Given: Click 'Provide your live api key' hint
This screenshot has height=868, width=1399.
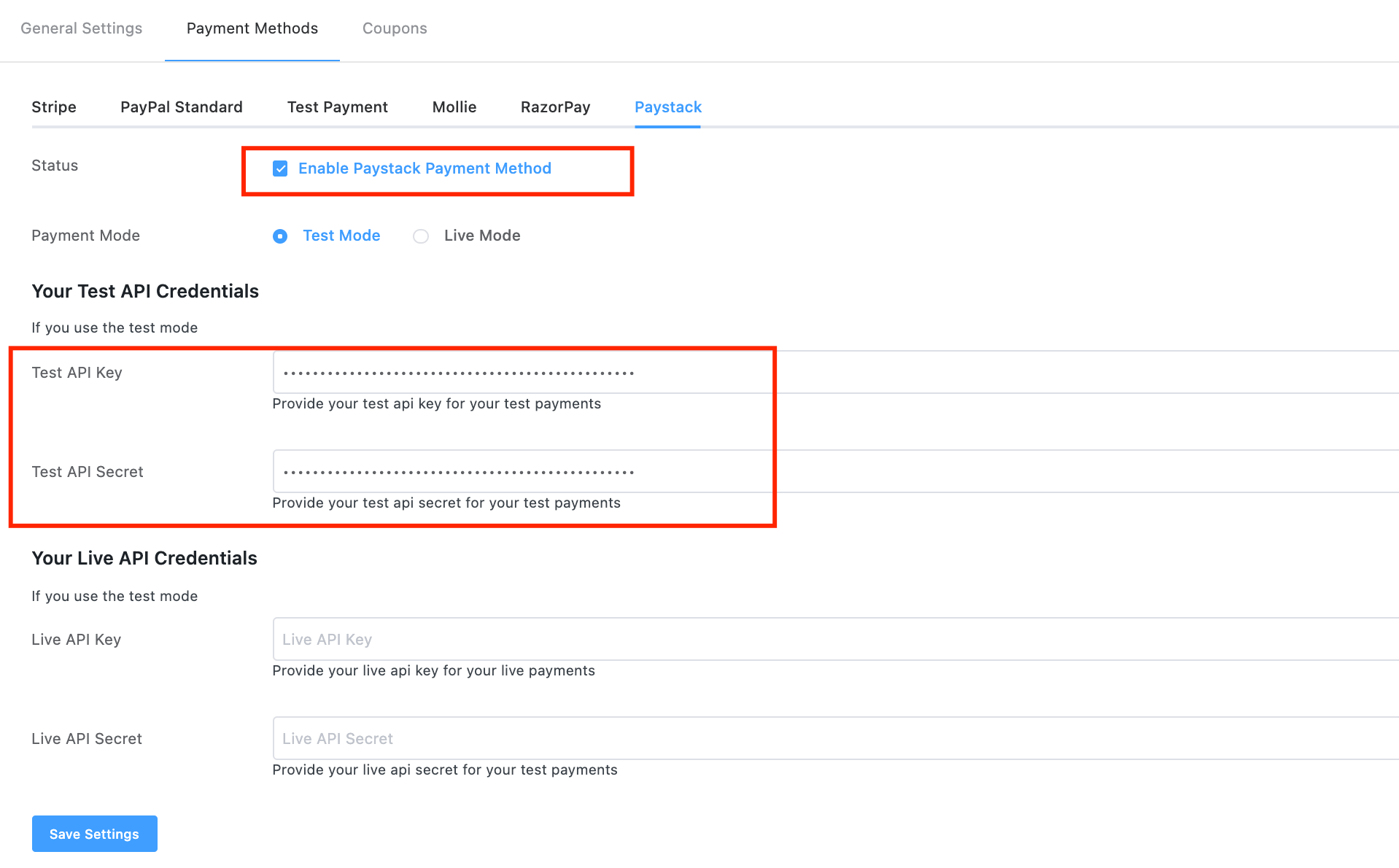Looking at the screenshot, I should pos(434,671).
